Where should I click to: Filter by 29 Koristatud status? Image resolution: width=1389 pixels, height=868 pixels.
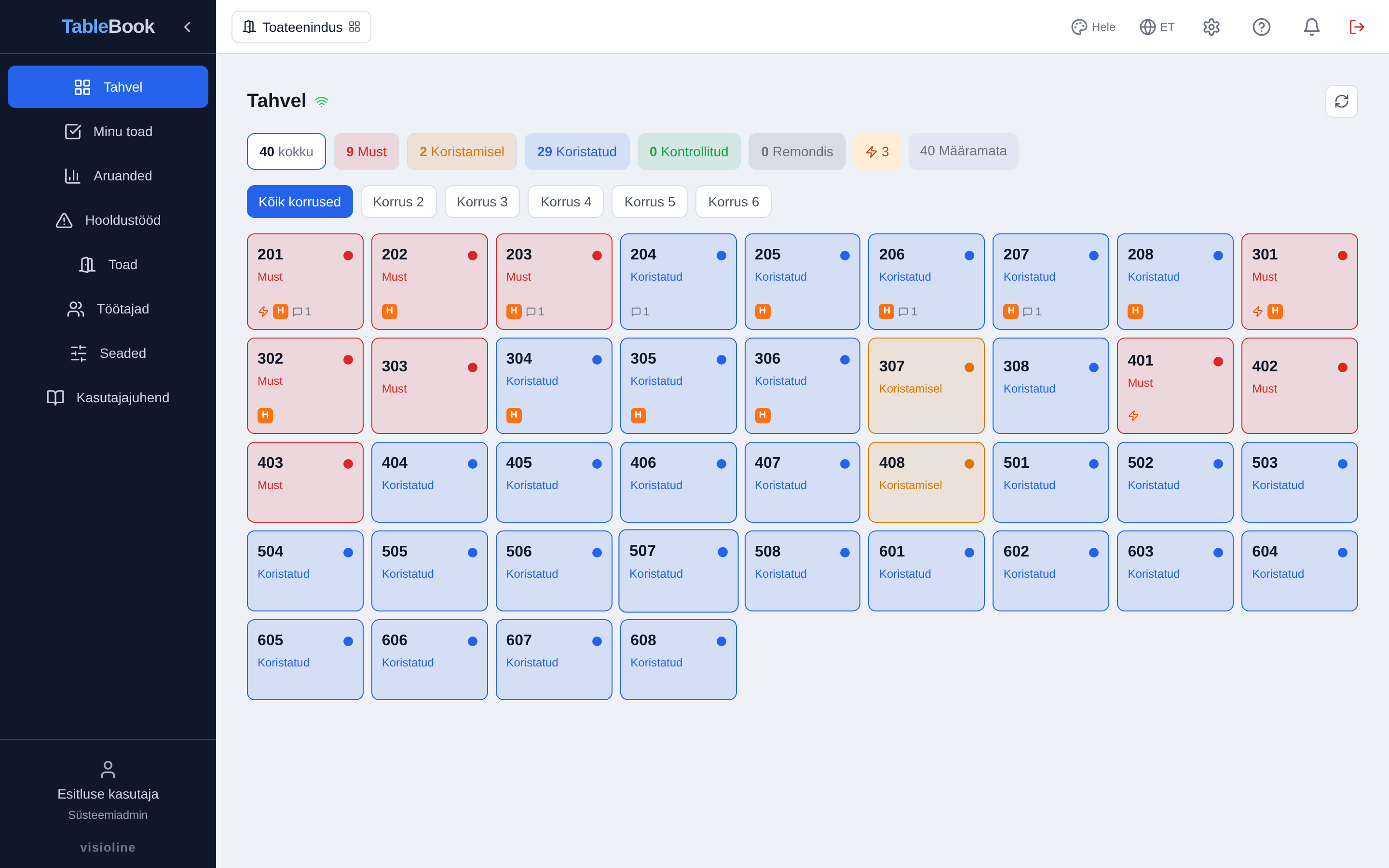tap(577, 151)
